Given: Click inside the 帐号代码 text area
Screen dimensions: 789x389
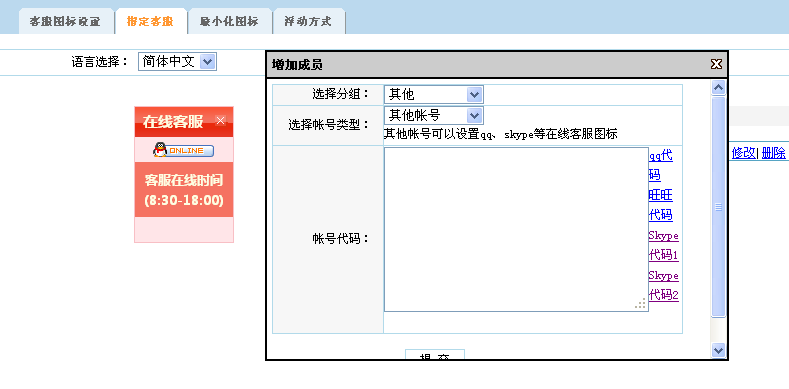Looking at the screenshot, I should [x=516, y=229].
